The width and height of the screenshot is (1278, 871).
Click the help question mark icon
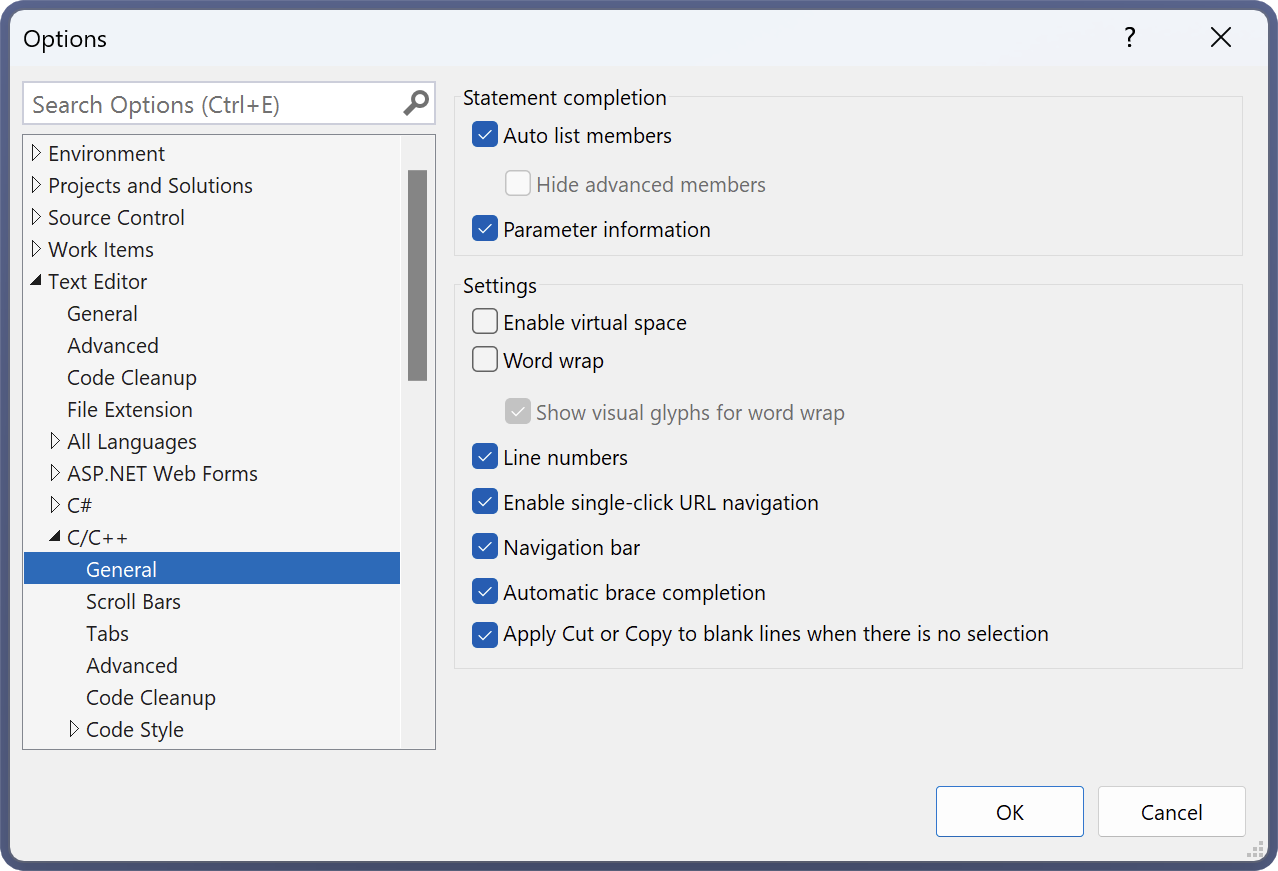coord(1129,38)
